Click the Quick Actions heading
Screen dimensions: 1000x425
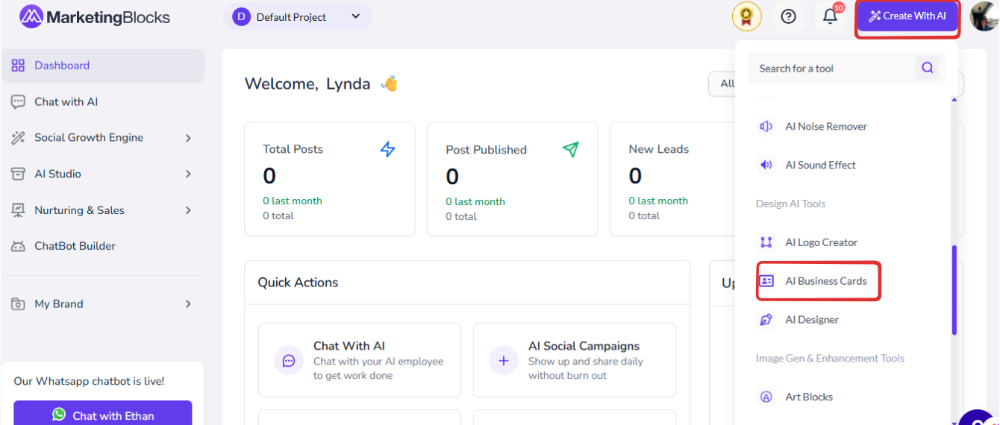point(298,282)
